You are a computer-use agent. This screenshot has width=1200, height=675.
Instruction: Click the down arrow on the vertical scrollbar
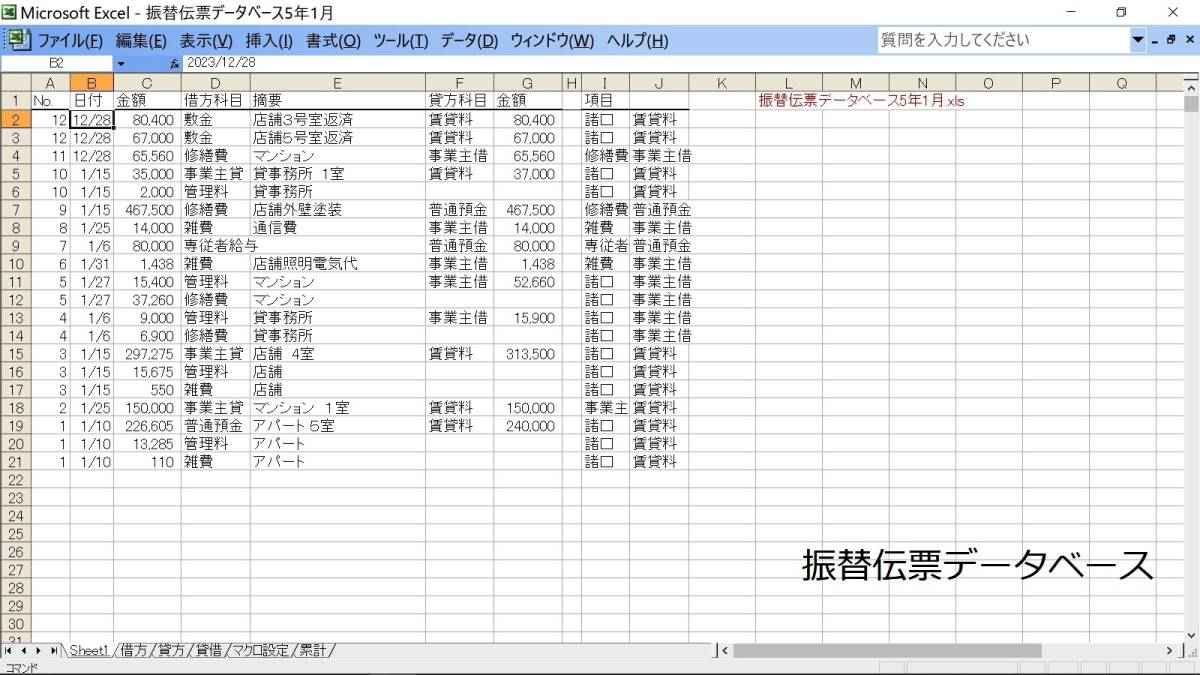1192,634
